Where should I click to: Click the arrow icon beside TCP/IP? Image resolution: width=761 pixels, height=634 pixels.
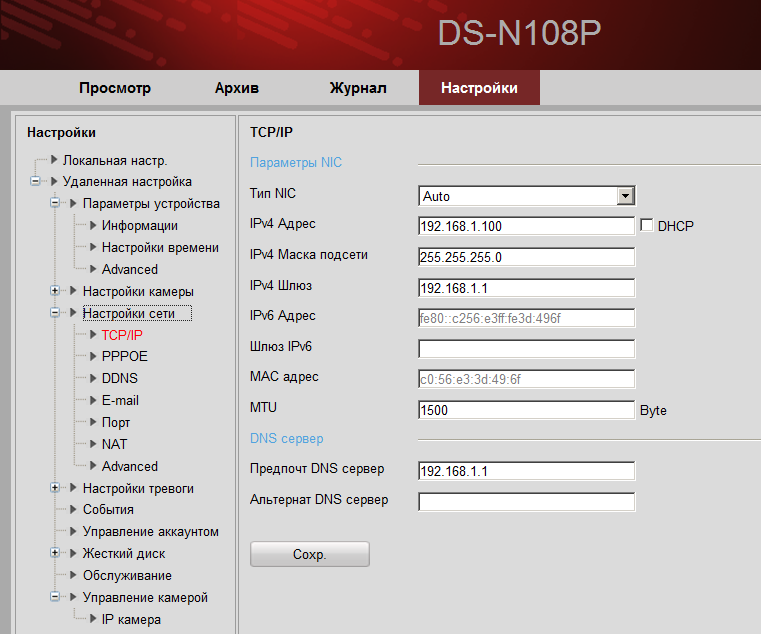point(93,334)
